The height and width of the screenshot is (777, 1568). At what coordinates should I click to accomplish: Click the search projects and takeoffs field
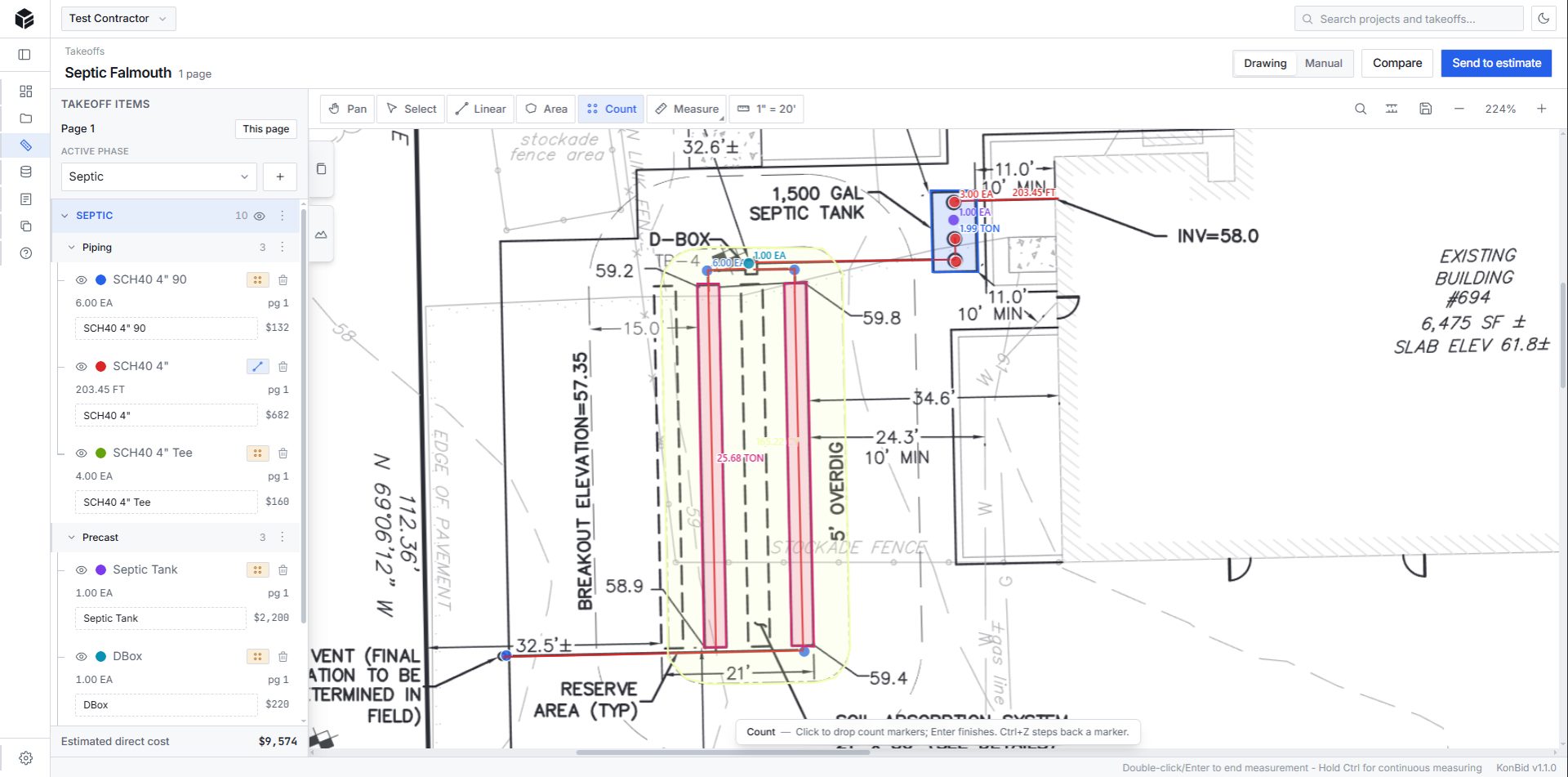pyautogui.click(x=1409, y=19)
